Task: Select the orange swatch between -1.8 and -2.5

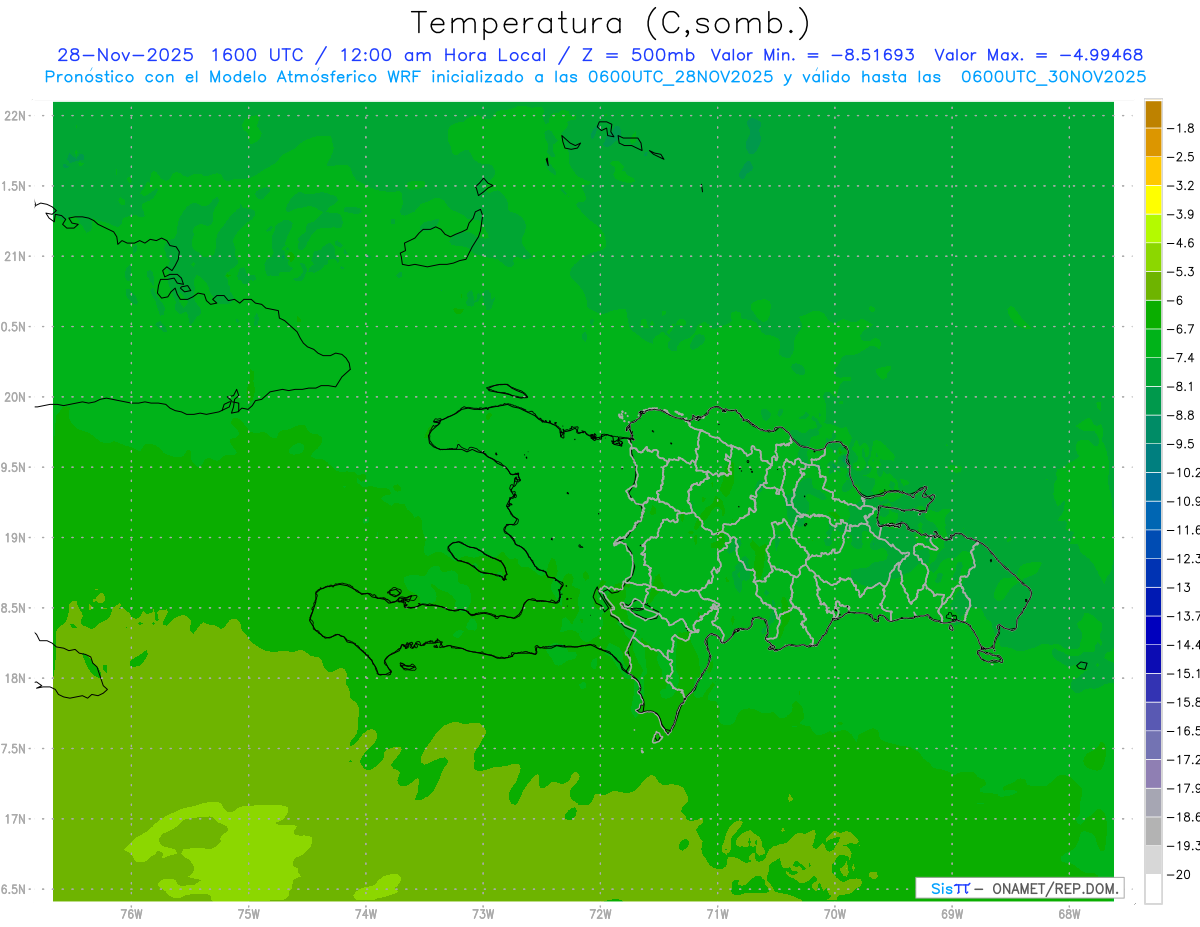Action: 1153,143
